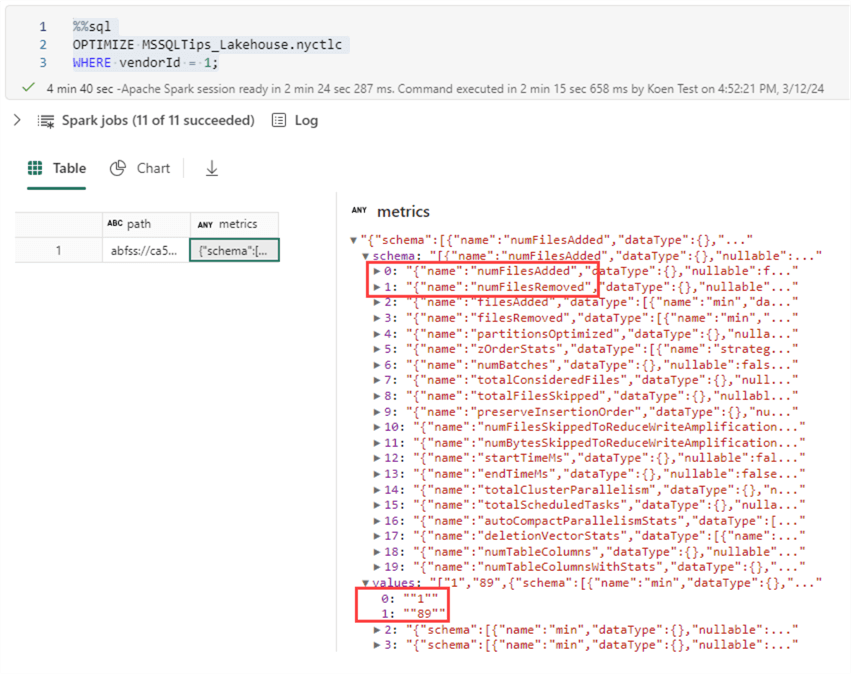The image size is (851, 674).
Task: Click the green success checkmark icon
Action: pyautogui.click(x=28, y=87)
